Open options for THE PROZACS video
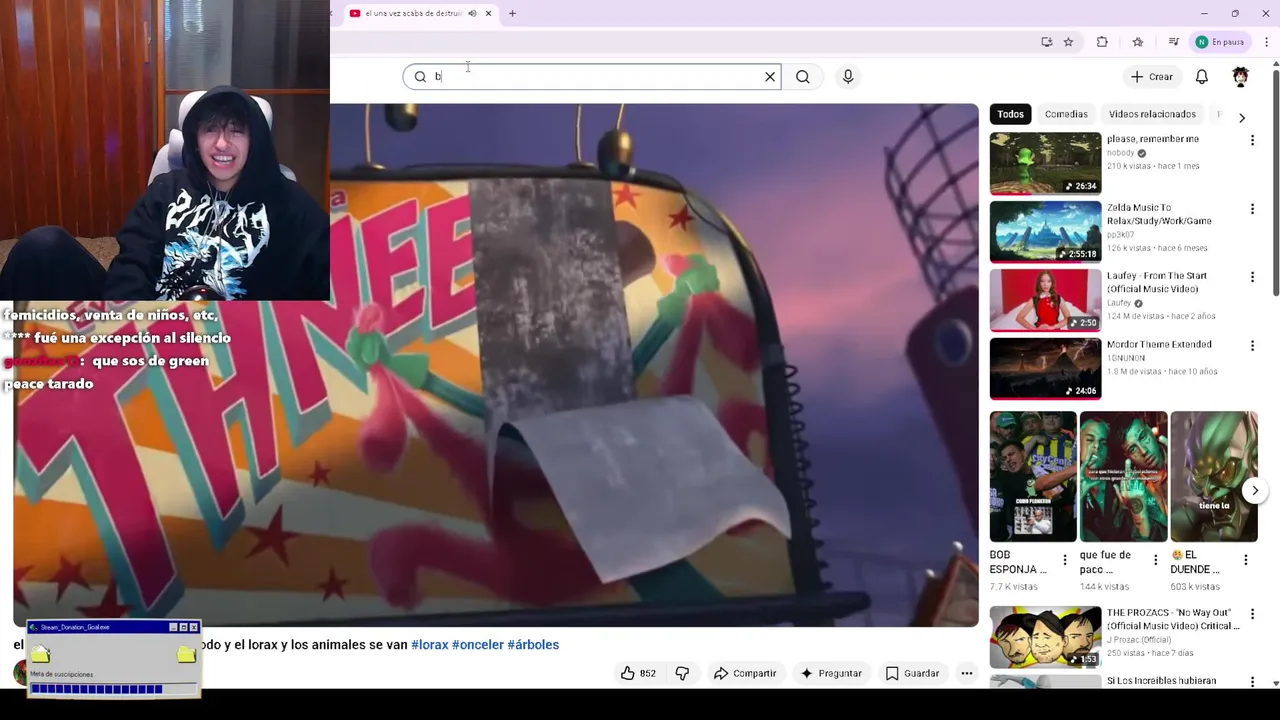 click(1252, 614)
